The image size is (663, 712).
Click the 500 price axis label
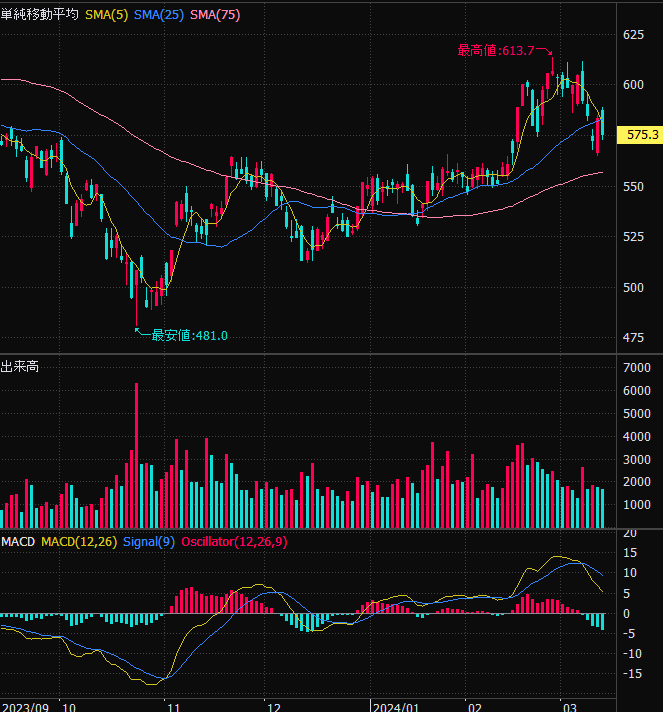click(x=633, y=287)
